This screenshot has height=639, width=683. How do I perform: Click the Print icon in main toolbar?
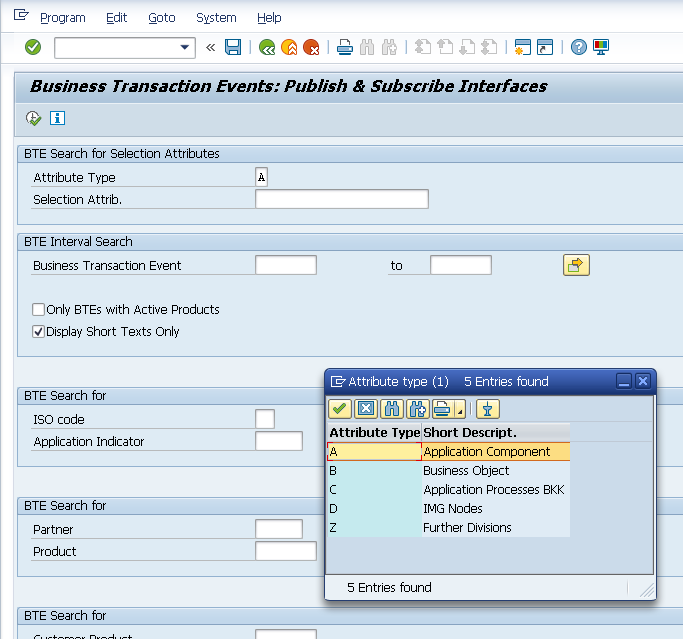click(344, 47)
